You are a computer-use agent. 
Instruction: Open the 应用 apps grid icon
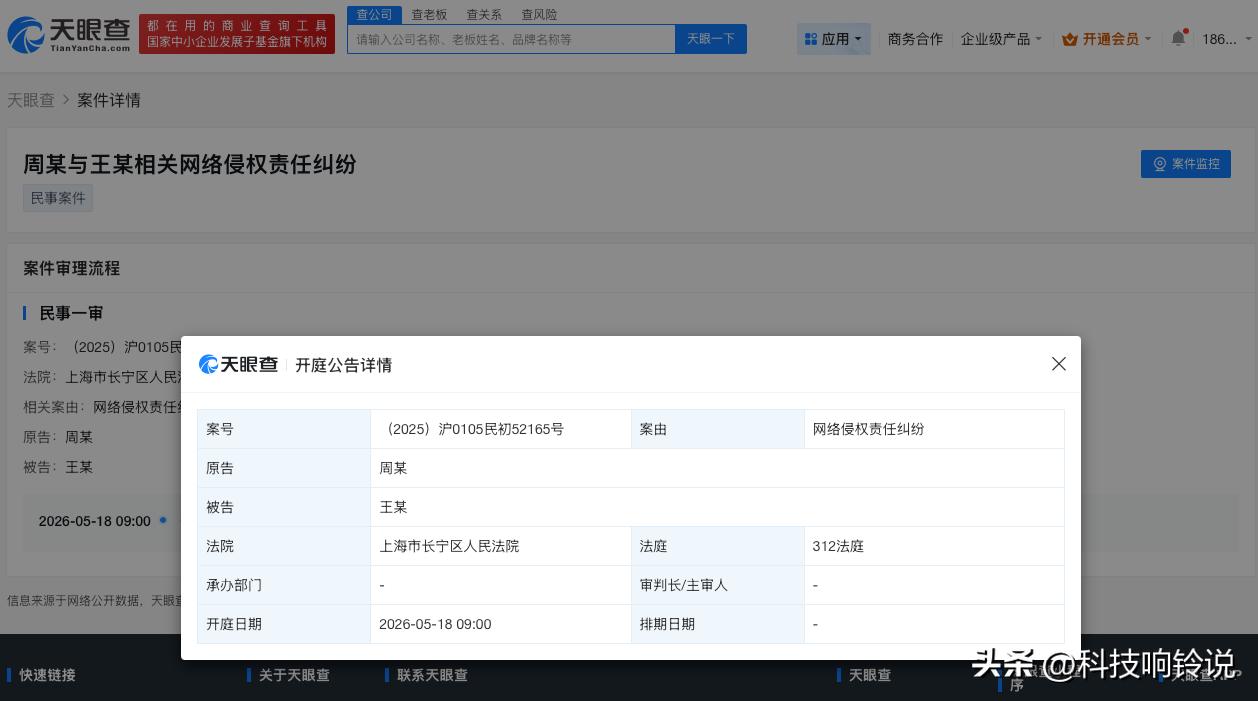pyautogui.click(x=811, y=39)
